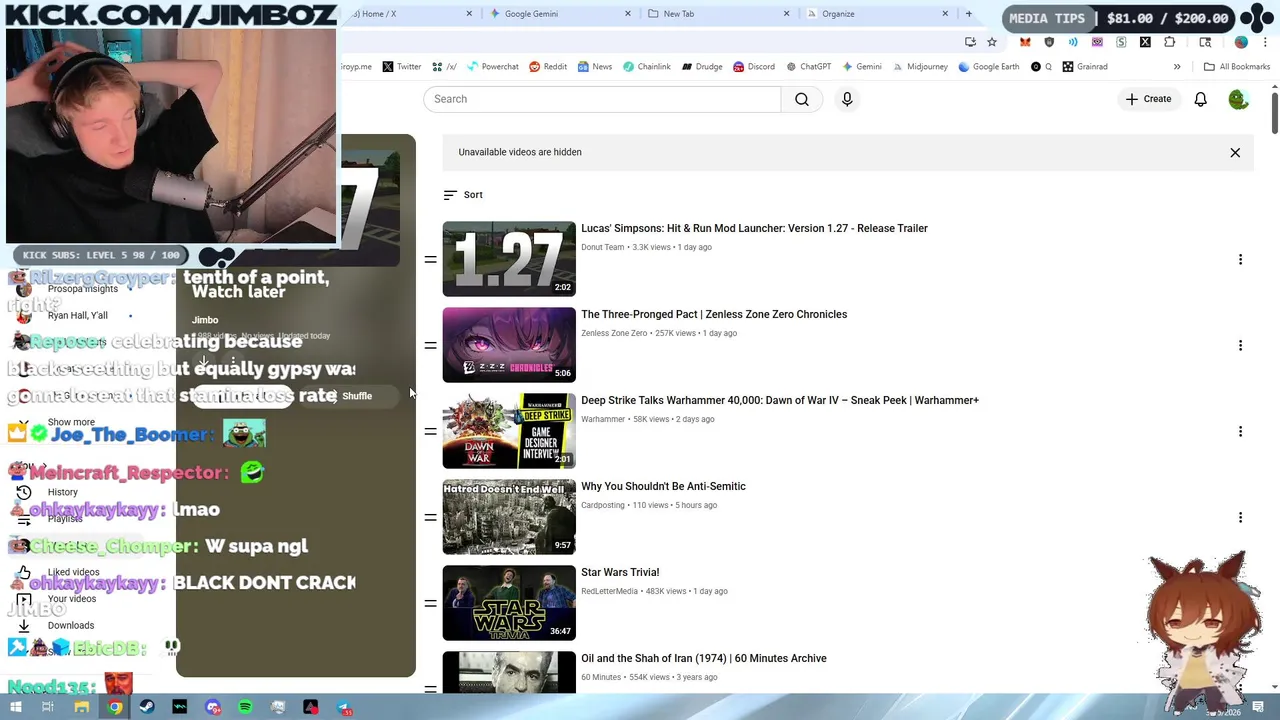Open a new browser tab with plus

point(968,14)
